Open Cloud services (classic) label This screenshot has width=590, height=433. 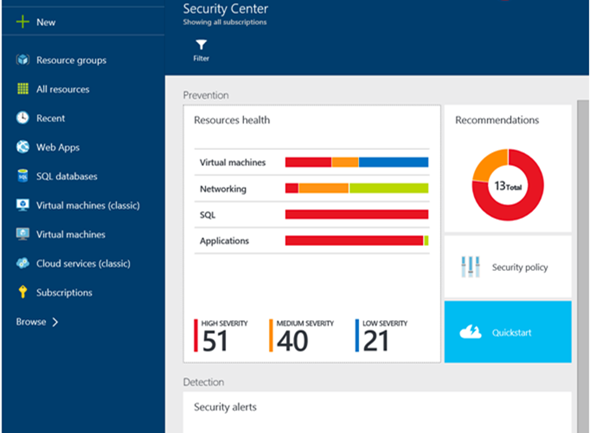point(83,263)
